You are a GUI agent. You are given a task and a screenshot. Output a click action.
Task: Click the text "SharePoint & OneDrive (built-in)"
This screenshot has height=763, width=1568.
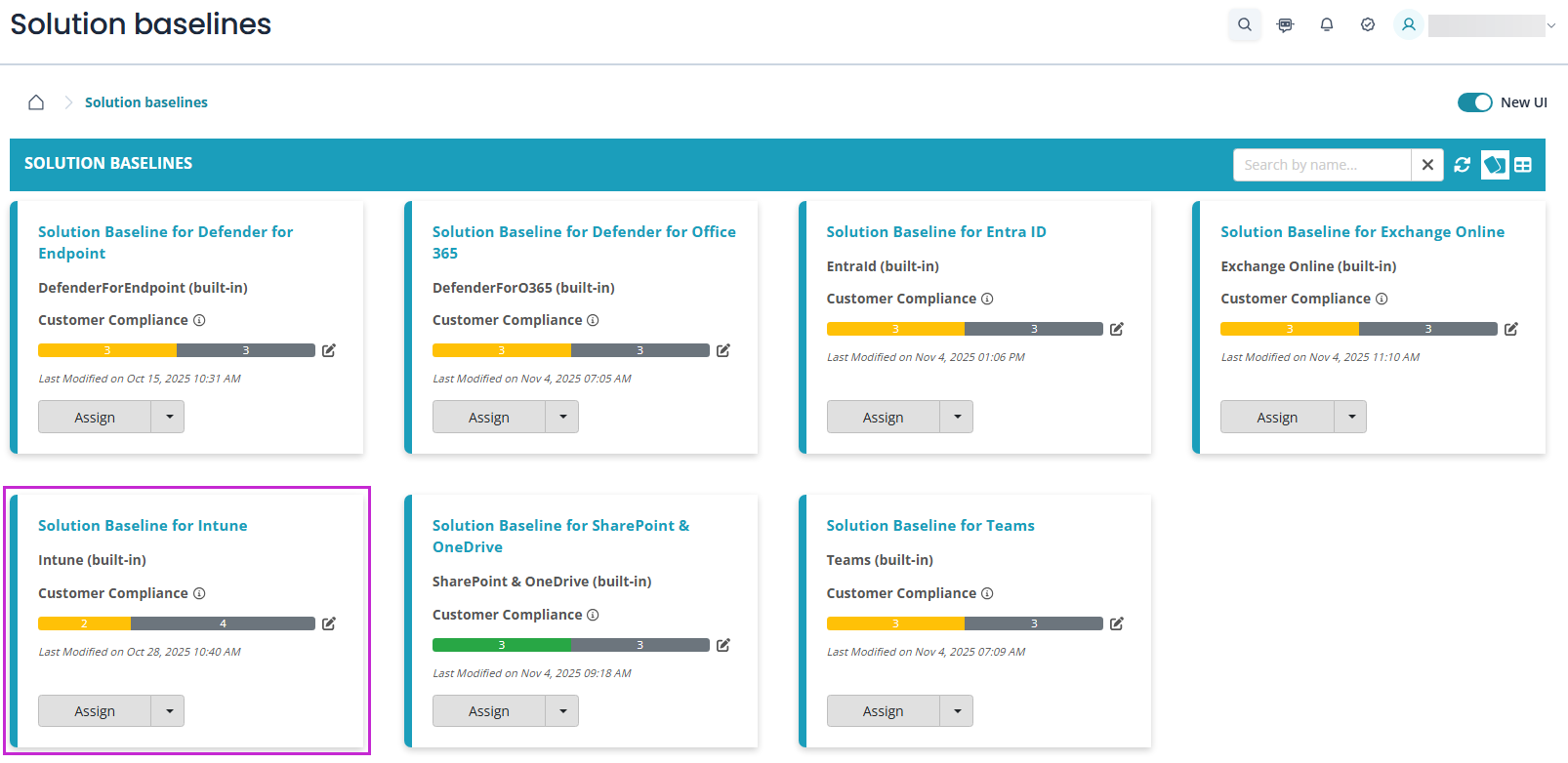tap(542, 582)
